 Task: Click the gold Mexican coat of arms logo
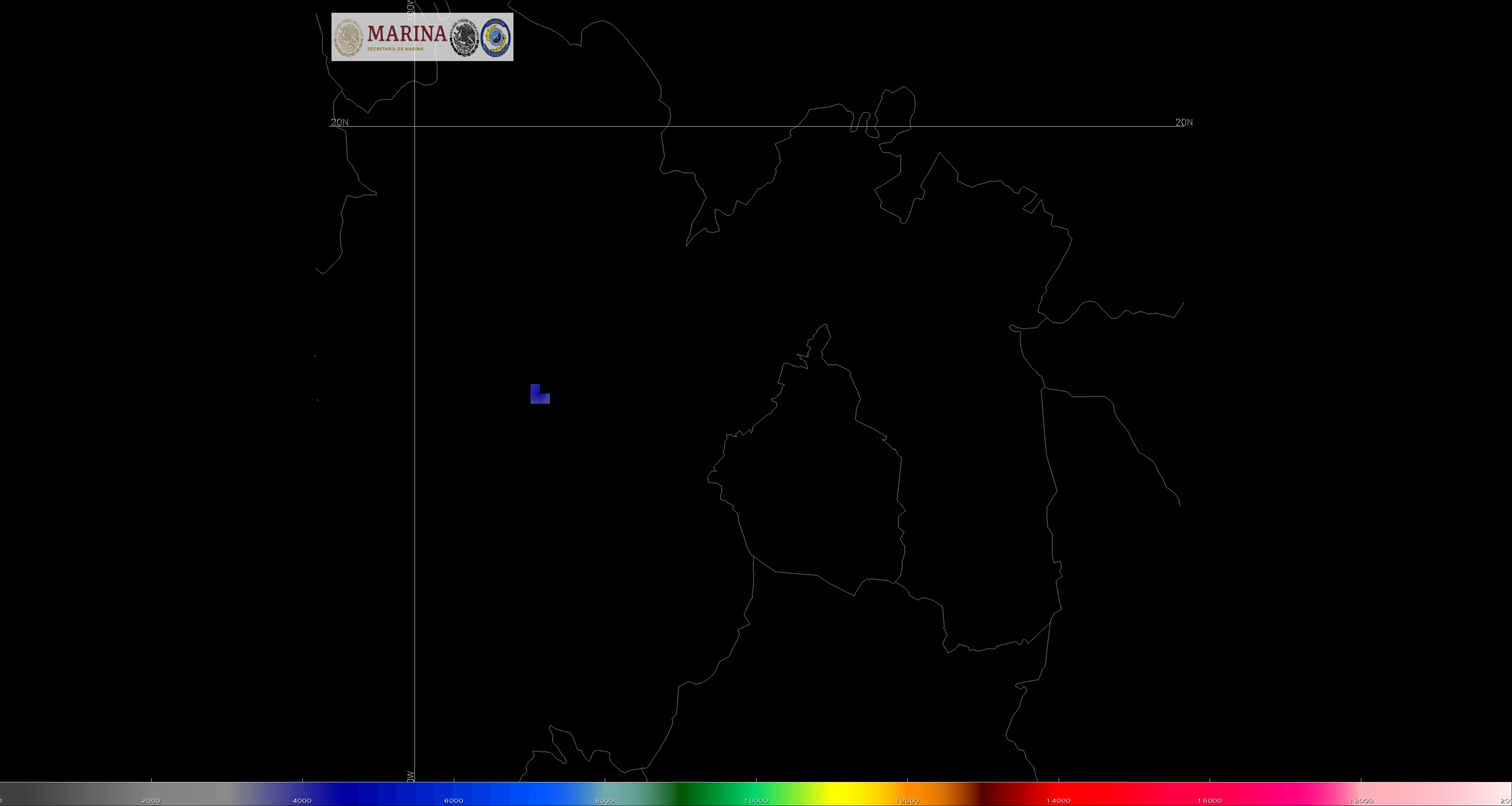(349, 37)
